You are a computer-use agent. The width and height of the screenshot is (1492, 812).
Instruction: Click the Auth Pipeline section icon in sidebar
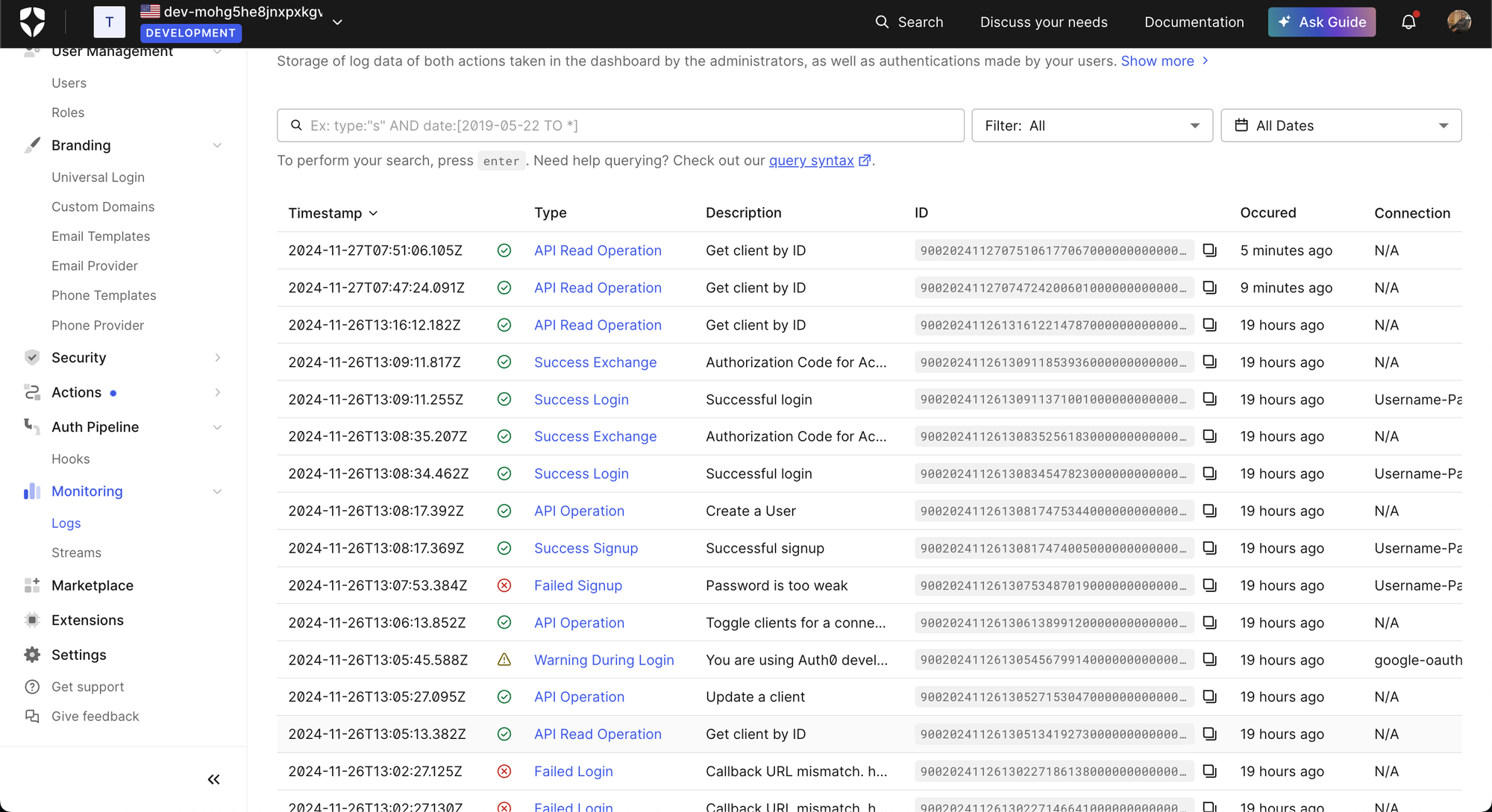coord(31,427)
